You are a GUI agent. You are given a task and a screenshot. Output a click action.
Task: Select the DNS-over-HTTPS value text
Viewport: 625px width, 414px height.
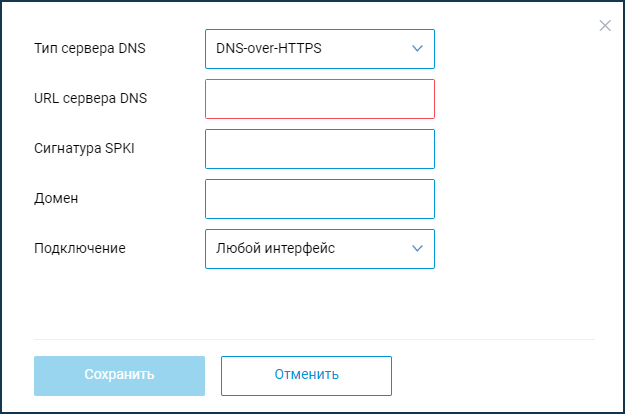[269, 48]
